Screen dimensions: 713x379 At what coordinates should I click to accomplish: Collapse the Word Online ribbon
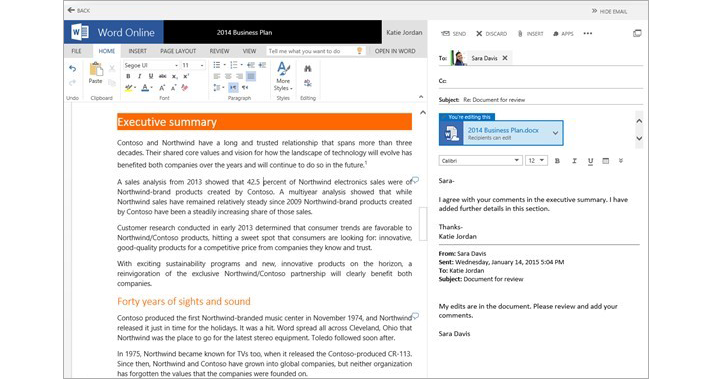pyautogui.click(x=421, y=97)
